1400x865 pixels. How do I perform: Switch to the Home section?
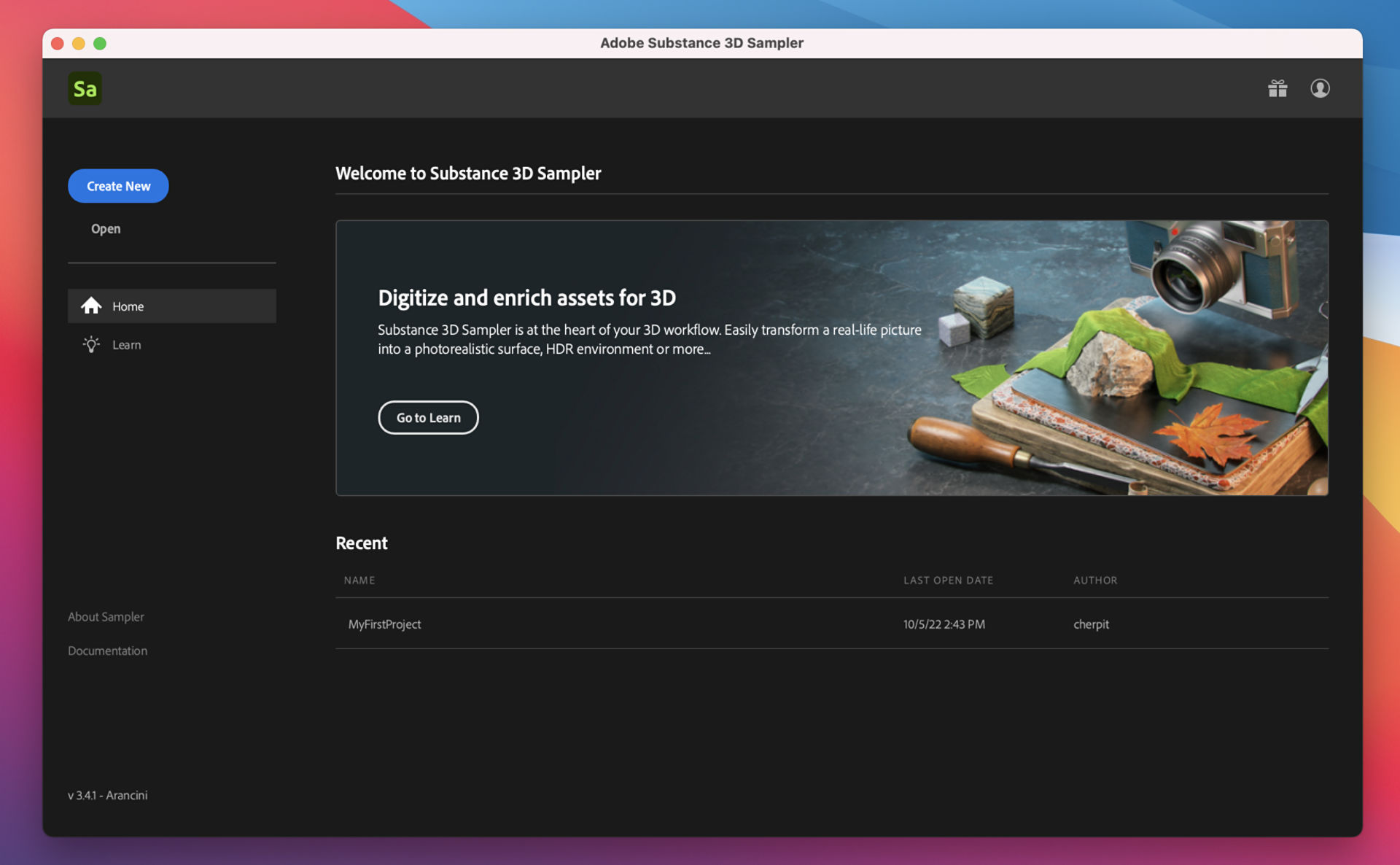(x=128, y=306)
